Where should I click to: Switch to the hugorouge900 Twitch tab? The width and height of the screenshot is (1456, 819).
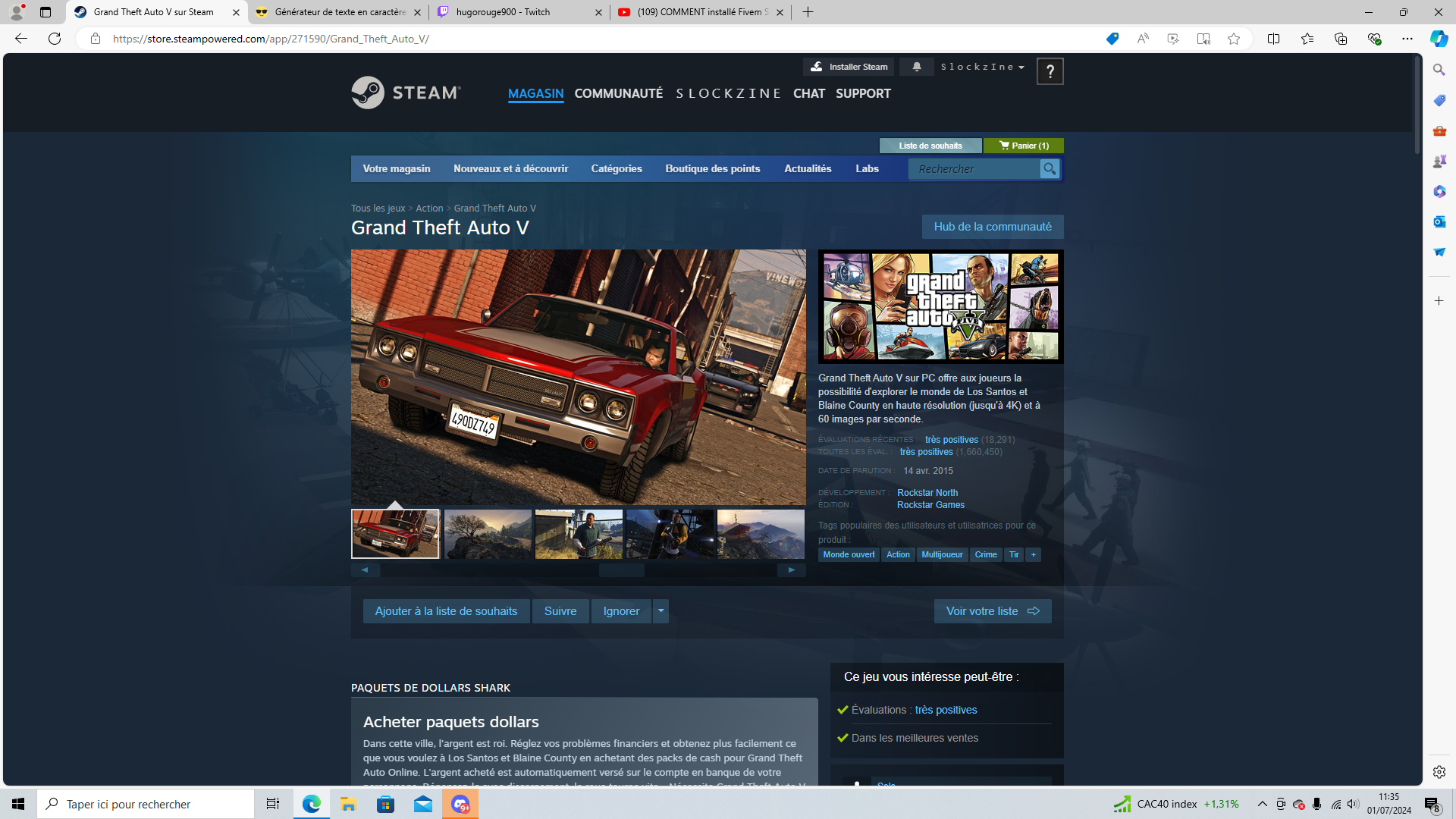(520, 12)
